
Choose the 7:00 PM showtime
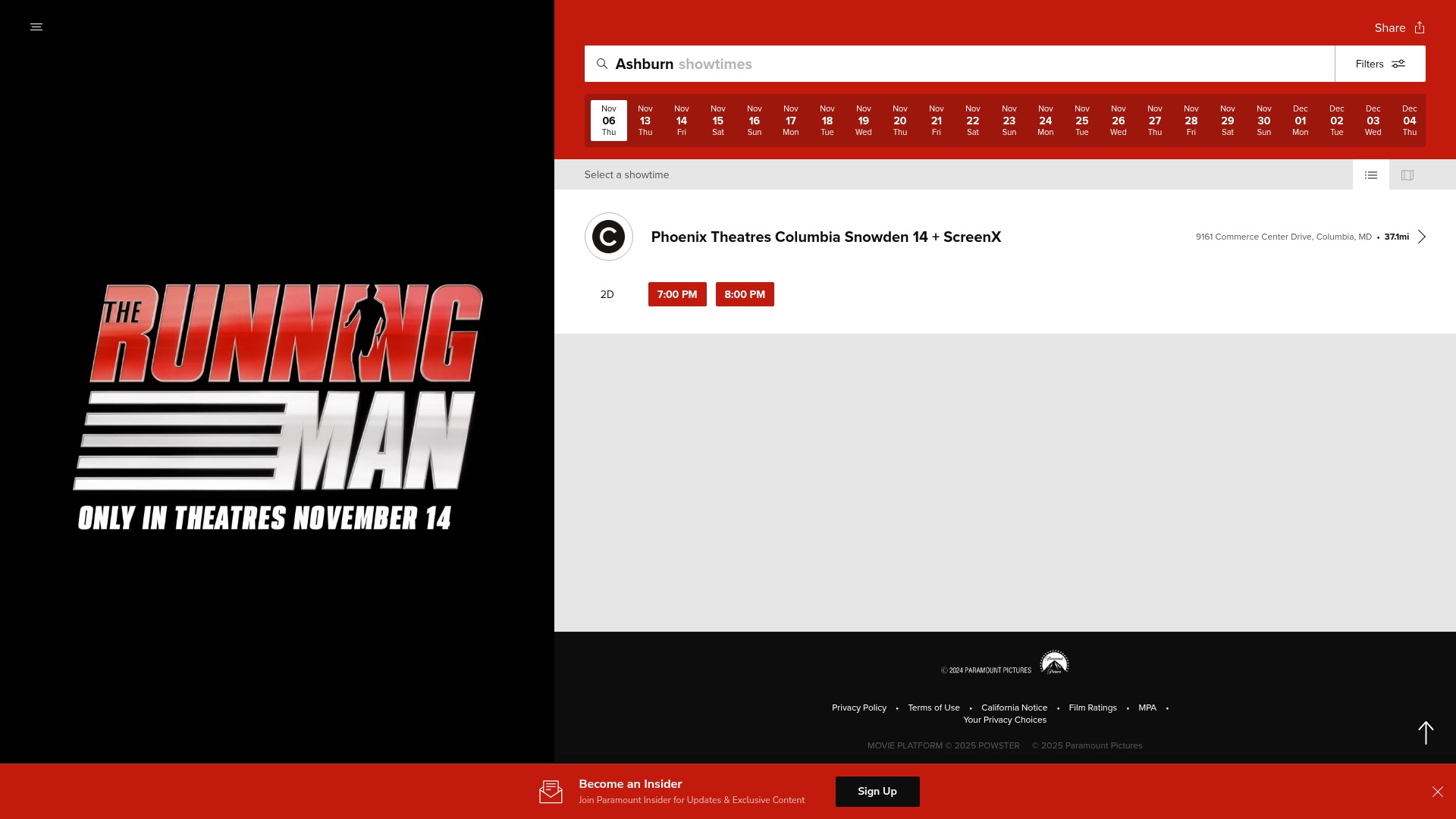tap(677, 294)
